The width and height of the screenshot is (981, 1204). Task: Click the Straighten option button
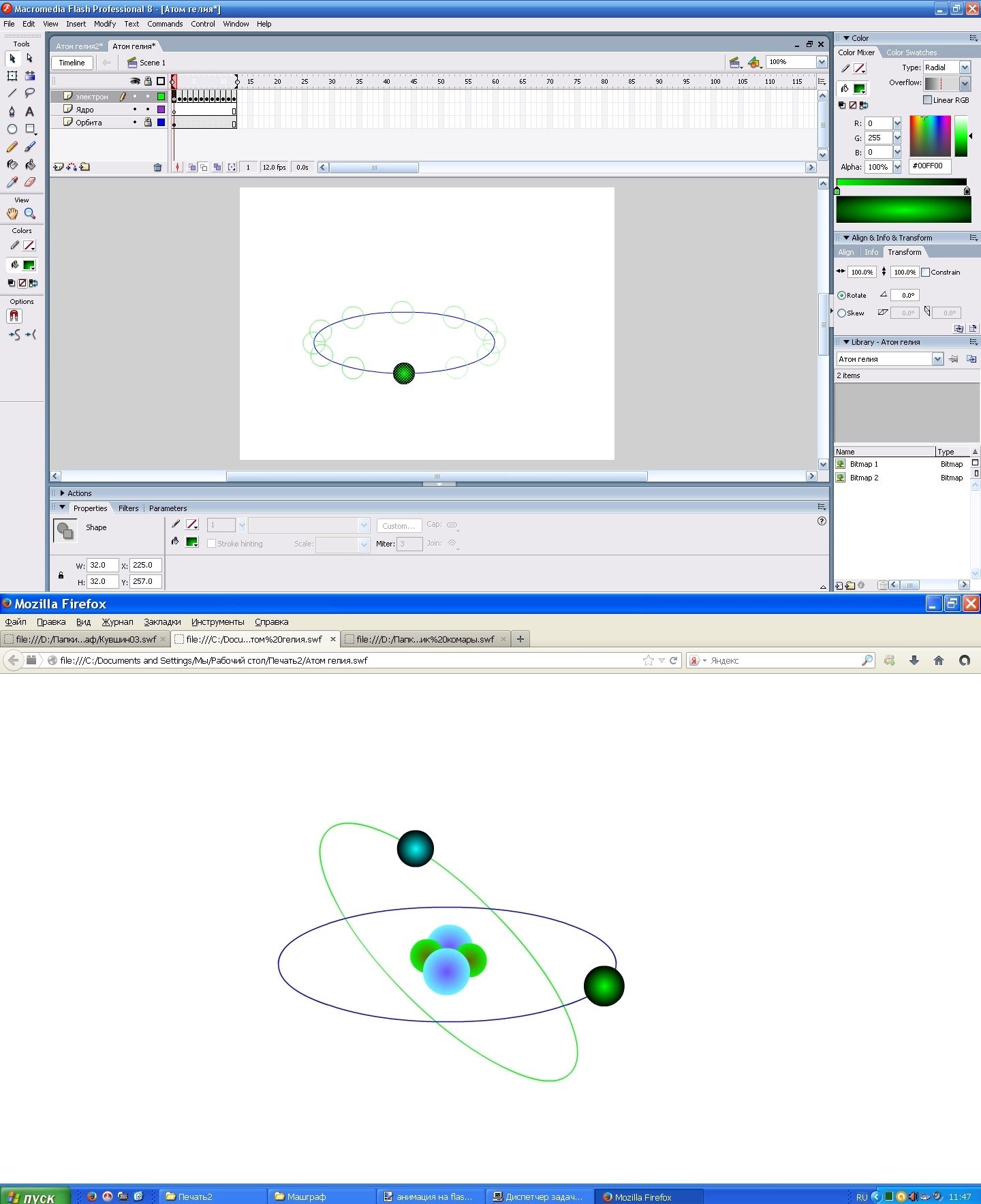31,335
